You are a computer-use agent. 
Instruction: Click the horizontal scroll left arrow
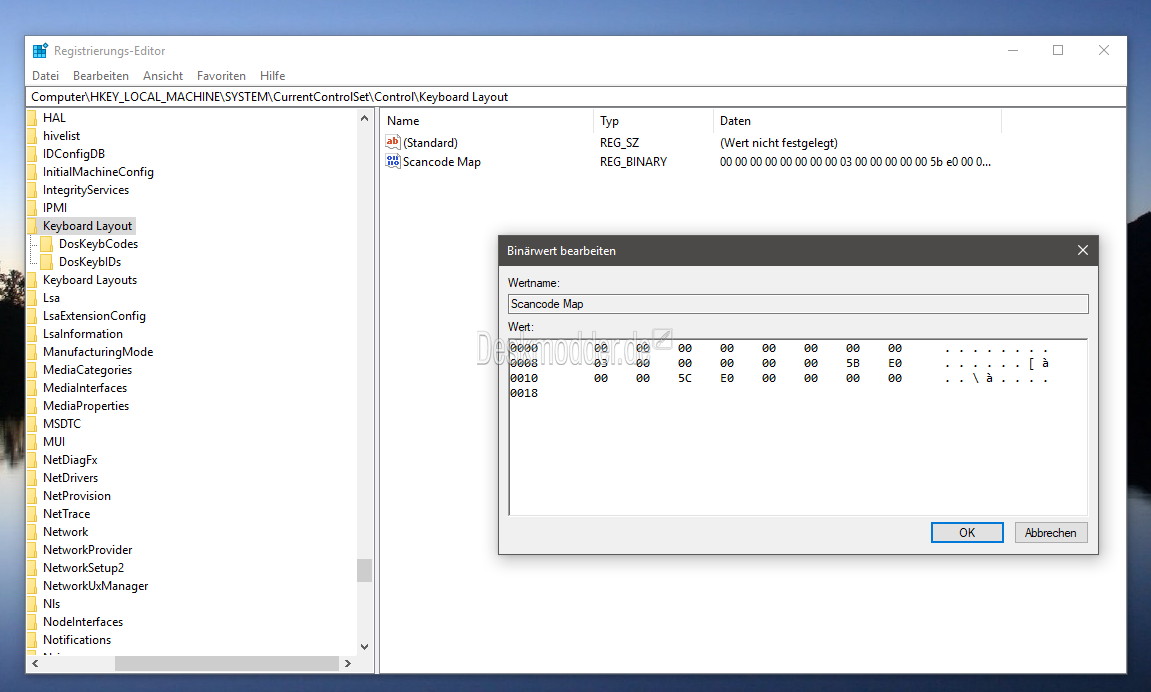coord(35,663)
